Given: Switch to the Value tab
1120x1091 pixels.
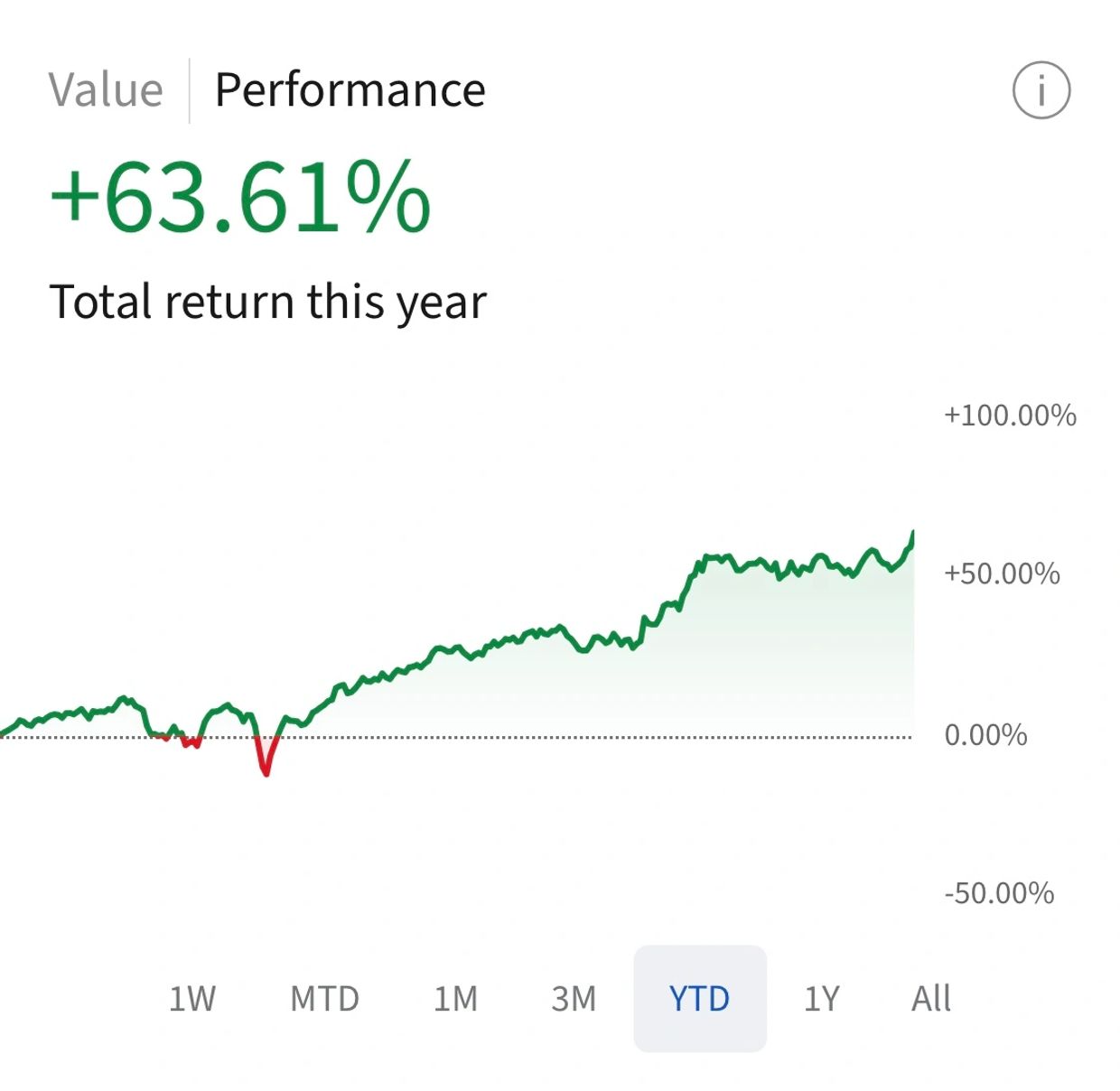Looking at the screenshot, I should 106,90.
